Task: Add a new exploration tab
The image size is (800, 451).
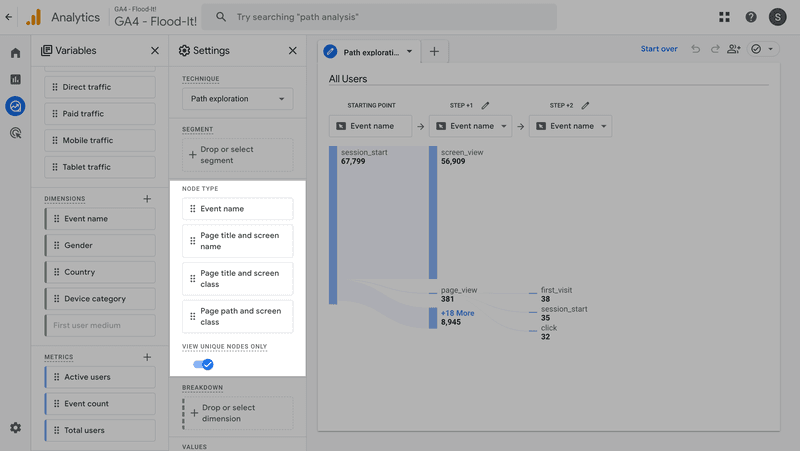Action: click(434, 51)
